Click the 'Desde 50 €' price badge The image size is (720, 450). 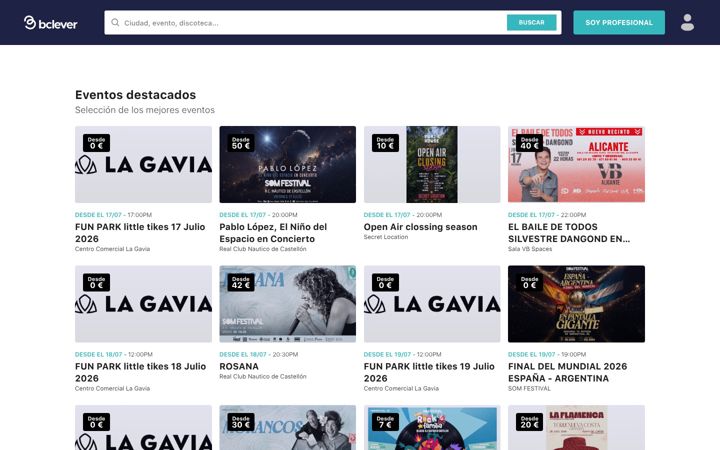(x=241, y=143)
